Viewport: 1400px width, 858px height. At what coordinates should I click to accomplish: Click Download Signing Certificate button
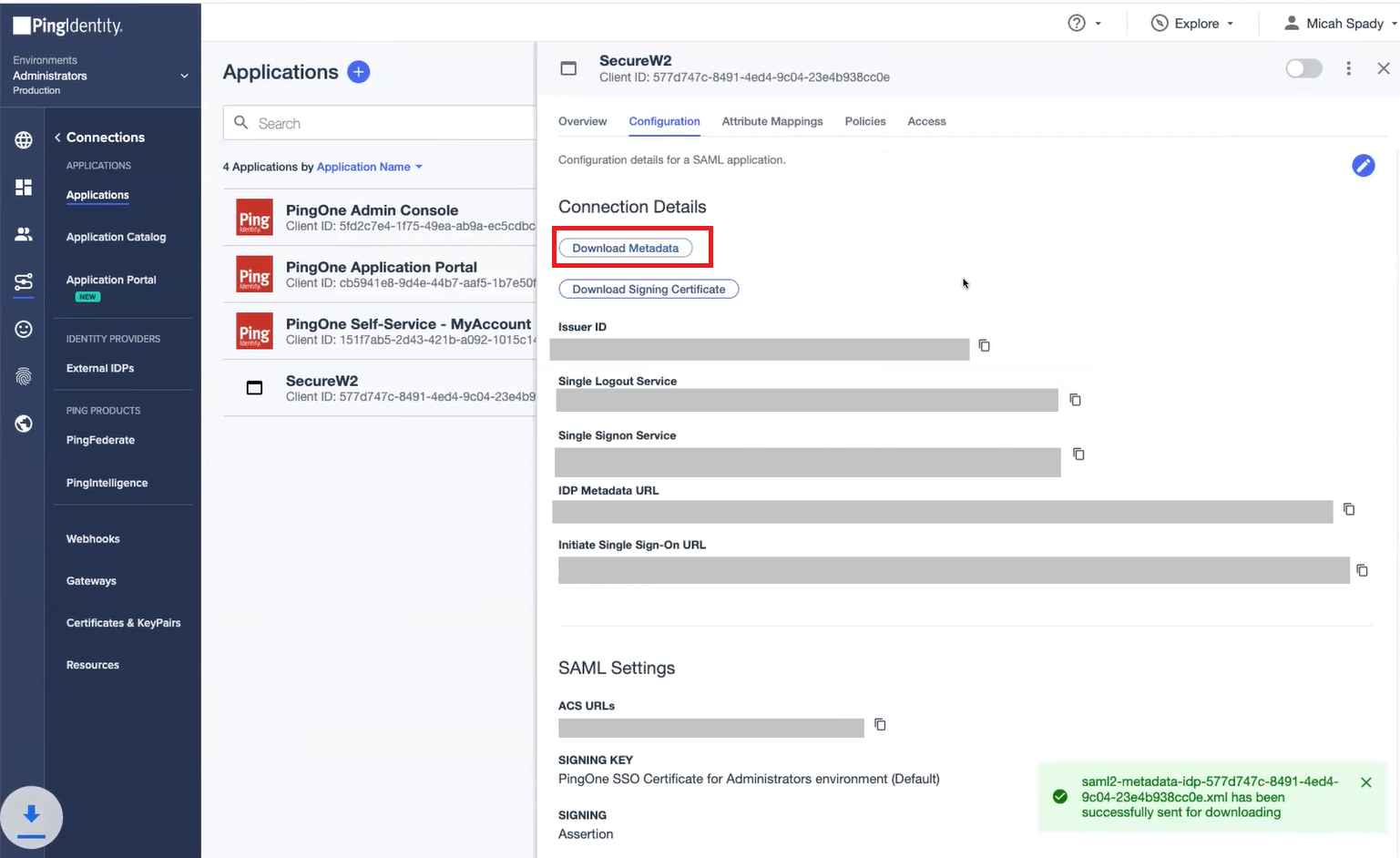coord(649,289)
